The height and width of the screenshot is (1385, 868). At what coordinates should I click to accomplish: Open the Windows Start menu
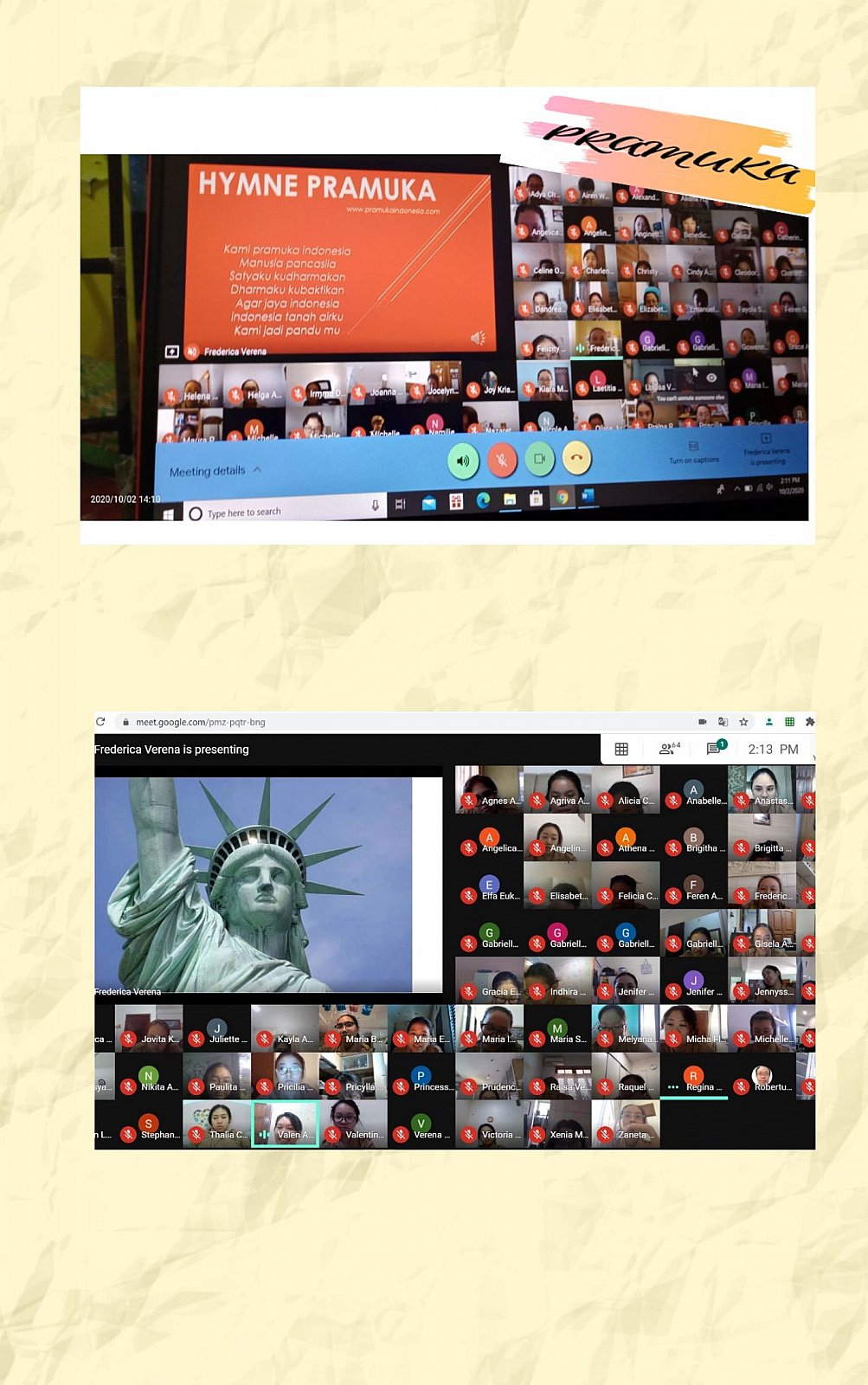[169, 514]
